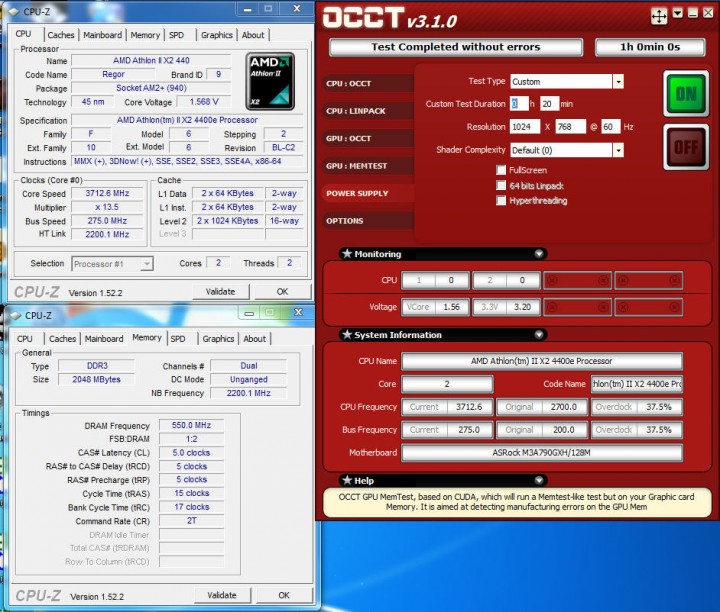Open the Test Type dropdown
This screenshot has width=720, height=612.
point(618,82)
